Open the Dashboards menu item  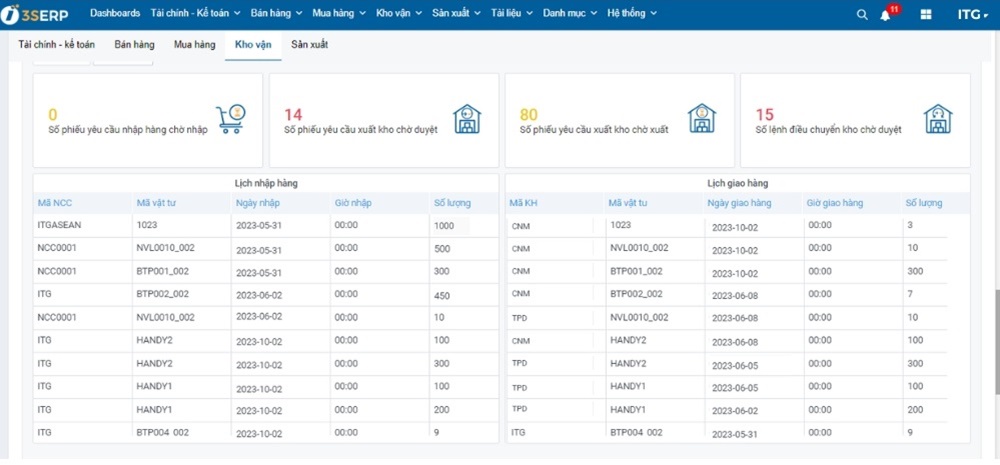tap(115, 13)
